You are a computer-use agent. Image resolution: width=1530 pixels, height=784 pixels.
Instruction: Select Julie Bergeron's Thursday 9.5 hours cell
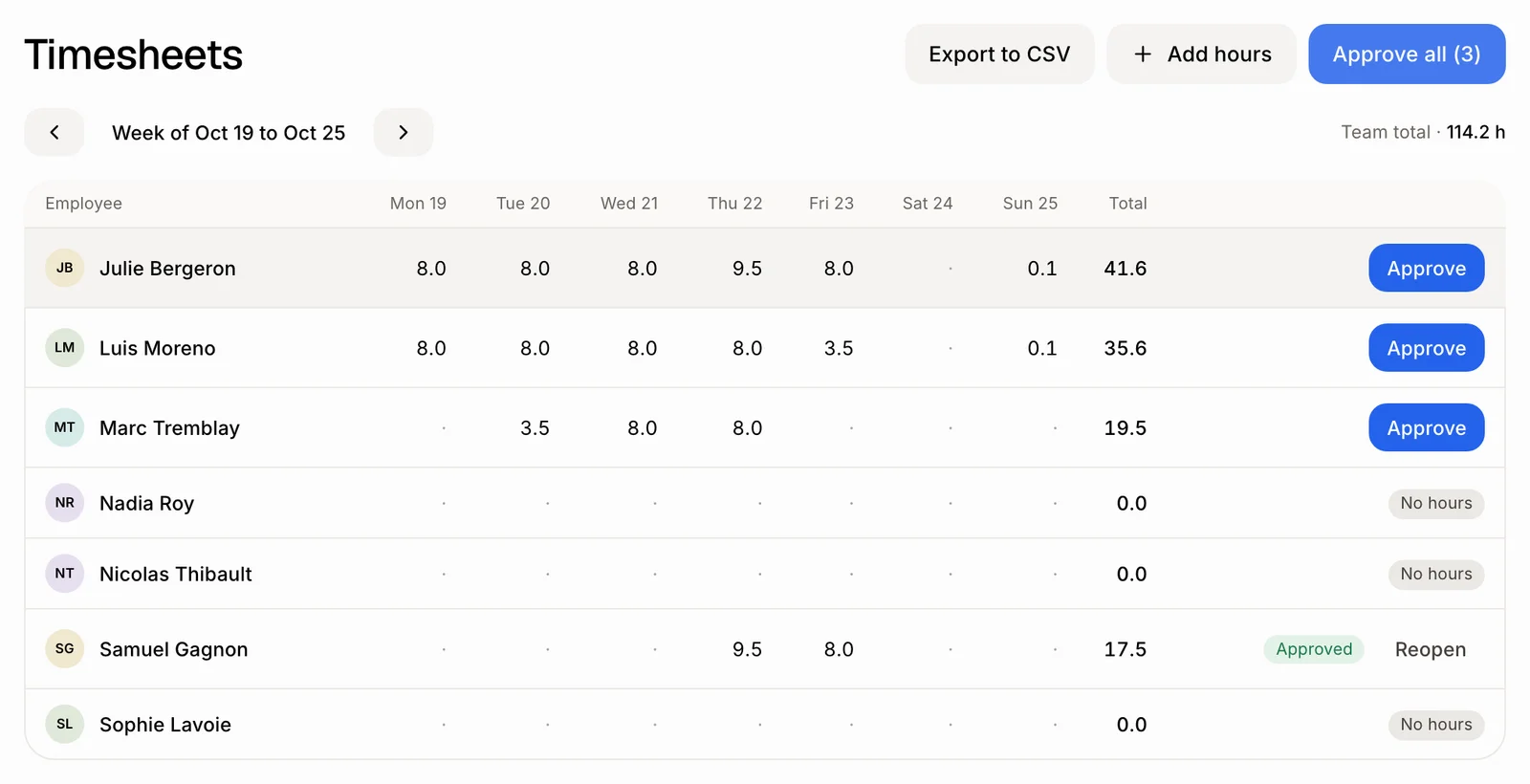pyautogui.click(x=747, y=269)
